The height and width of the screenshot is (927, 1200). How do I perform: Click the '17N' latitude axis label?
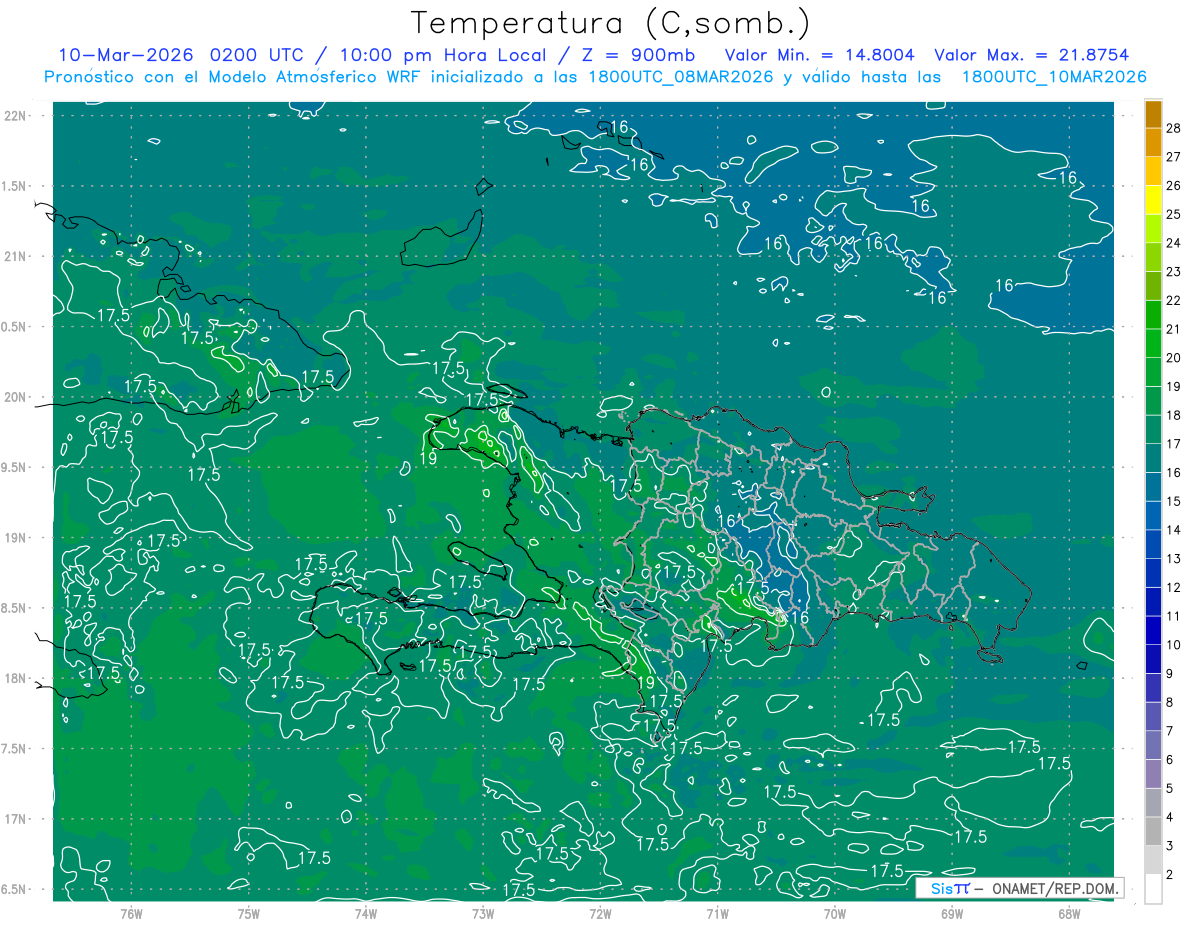(16, 819)
